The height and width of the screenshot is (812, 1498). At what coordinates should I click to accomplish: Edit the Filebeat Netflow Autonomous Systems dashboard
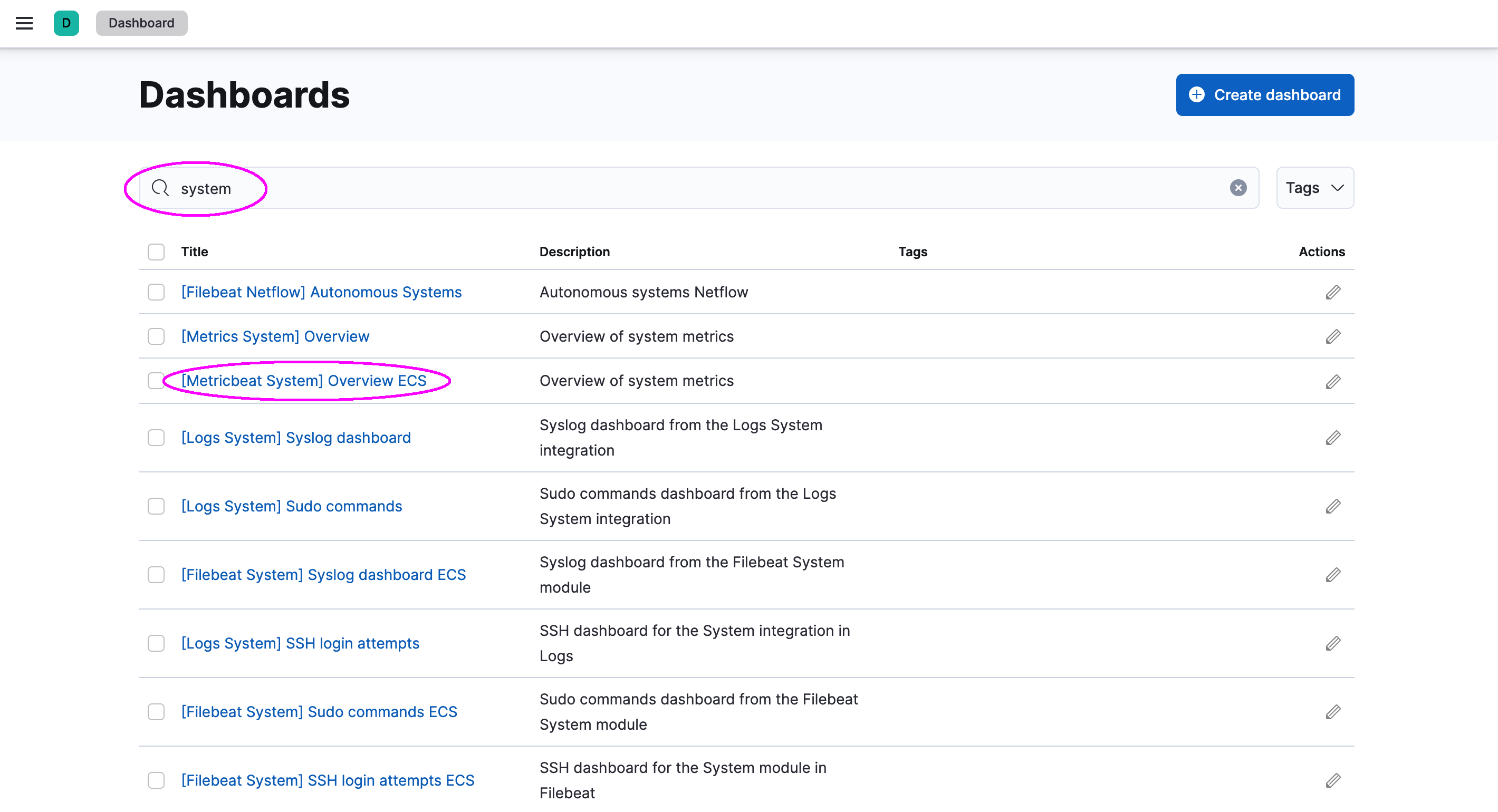1333,292
